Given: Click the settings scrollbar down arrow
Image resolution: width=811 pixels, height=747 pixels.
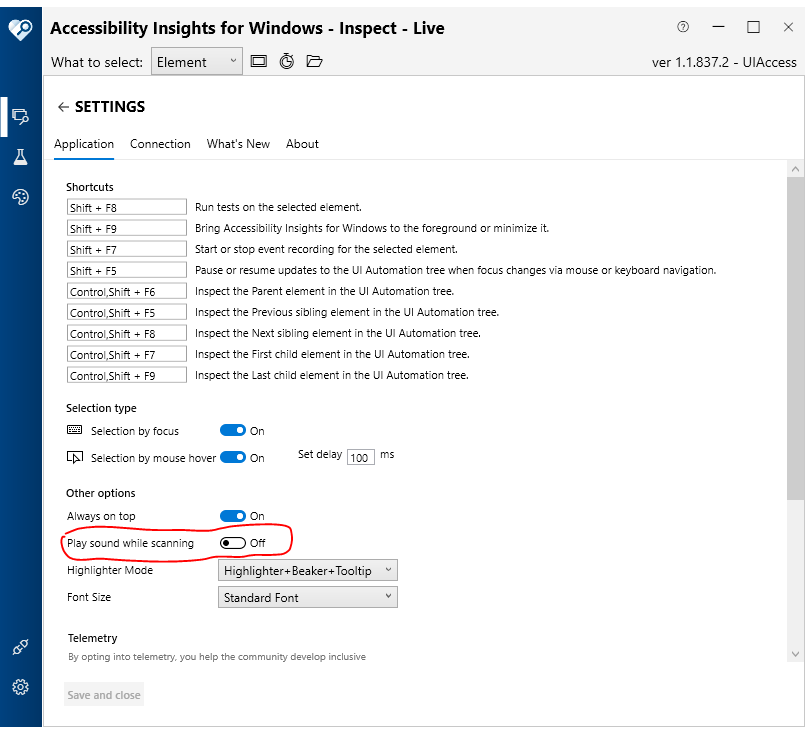Looking at the screenshot, I should (x=795, y=654).
